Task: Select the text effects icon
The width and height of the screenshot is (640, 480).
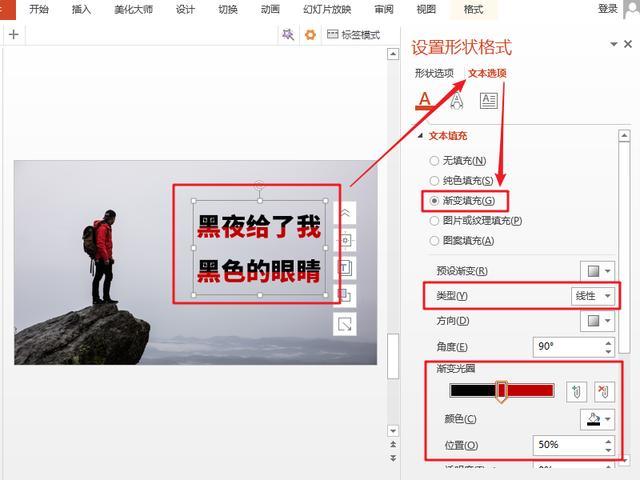Action: 456,100
